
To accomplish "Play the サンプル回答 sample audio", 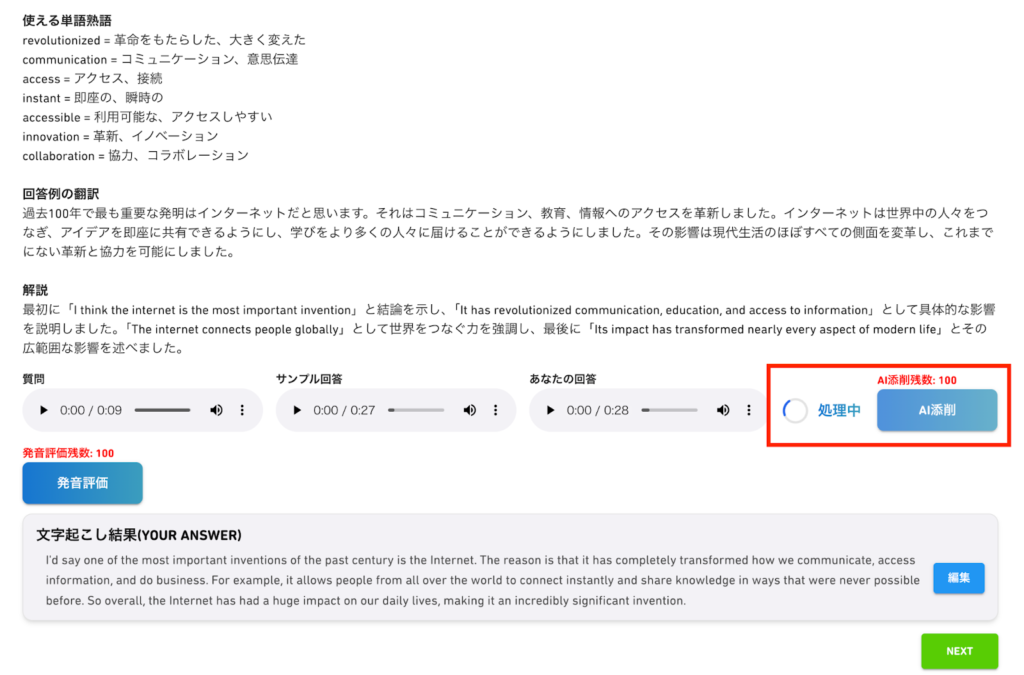I will coord(297,410).
